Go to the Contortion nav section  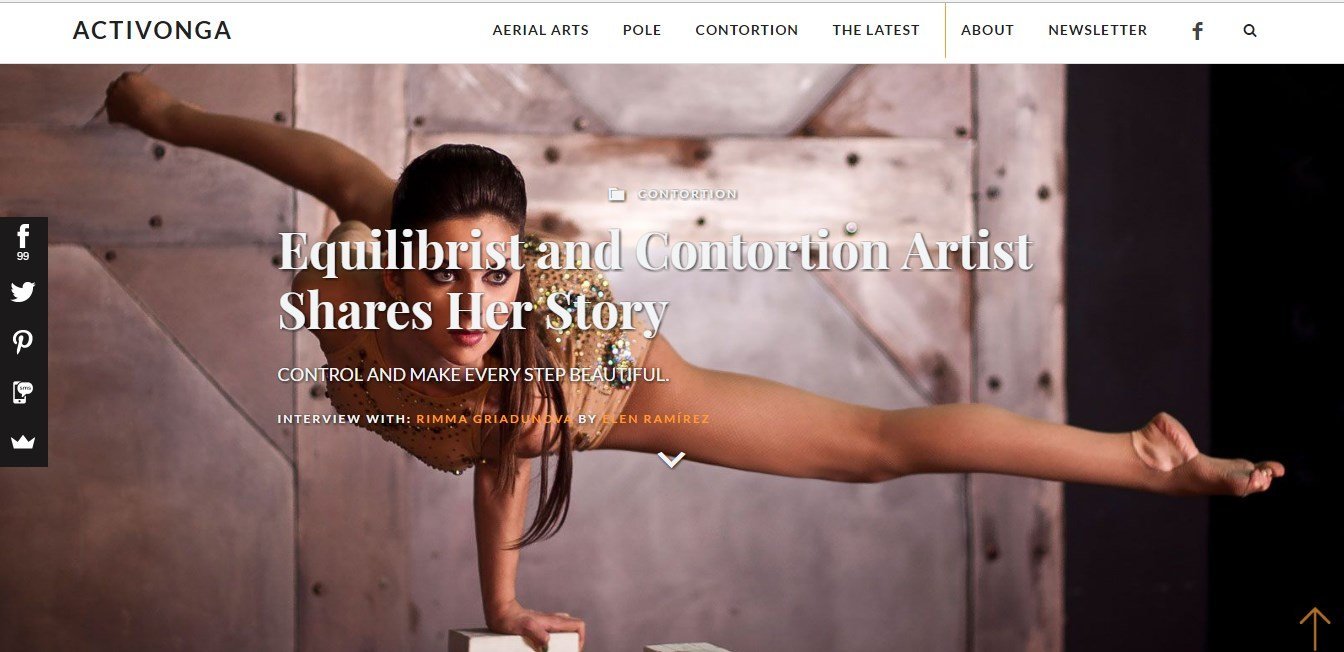747,30
